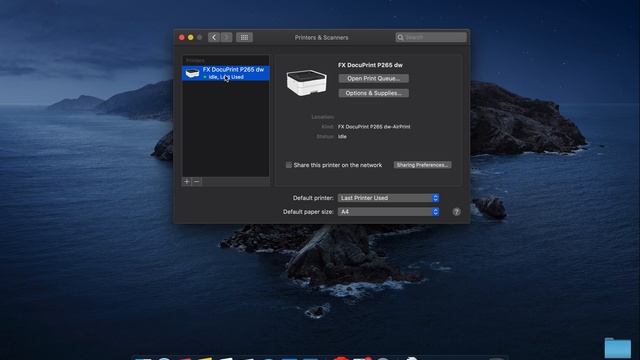Click the plus icon to add a printer
Image resolution: width=640 pixels, height=360 pixels.
click(187, 181)
